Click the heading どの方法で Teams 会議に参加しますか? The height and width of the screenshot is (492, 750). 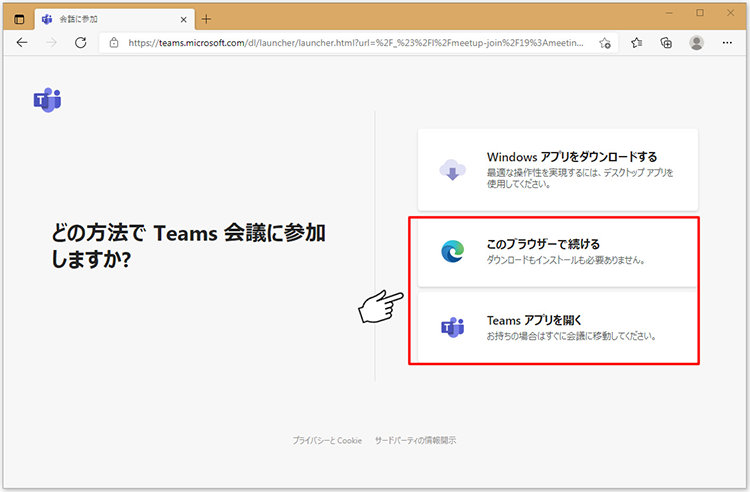[x=188, y=246]
